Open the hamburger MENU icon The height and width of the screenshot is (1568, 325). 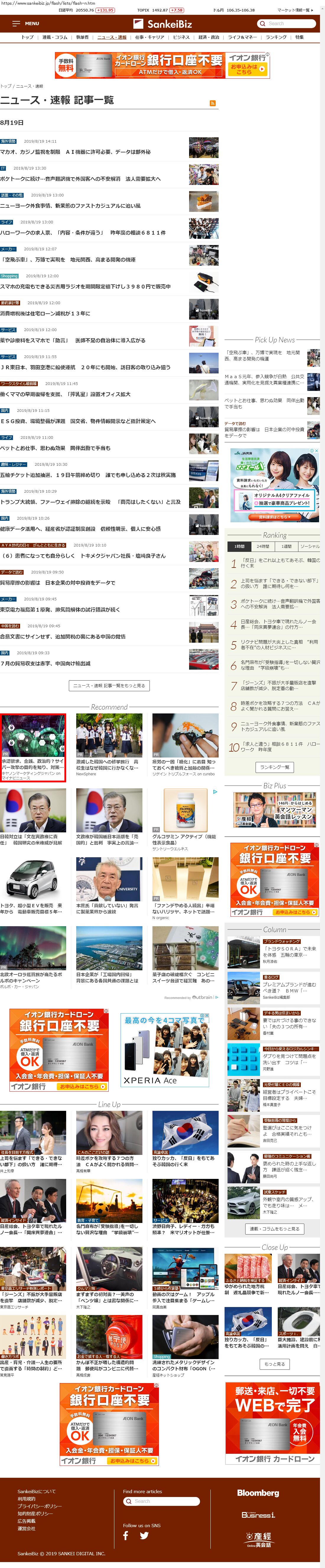click(17, 24)
